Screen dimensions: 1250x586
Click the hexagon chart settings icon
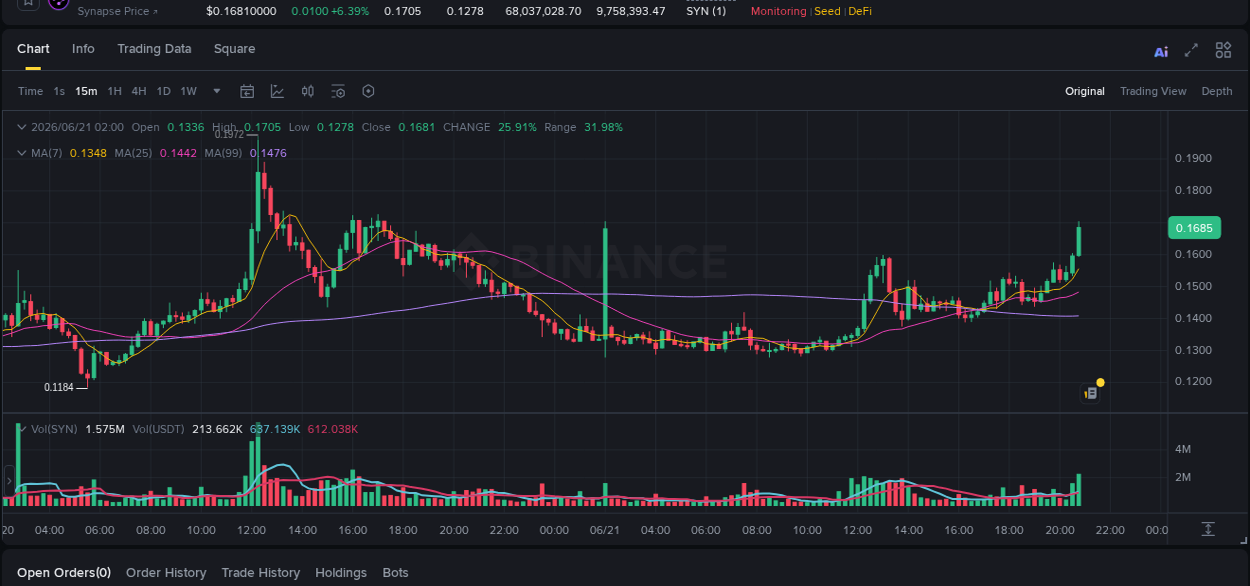[x=368, y=91]
